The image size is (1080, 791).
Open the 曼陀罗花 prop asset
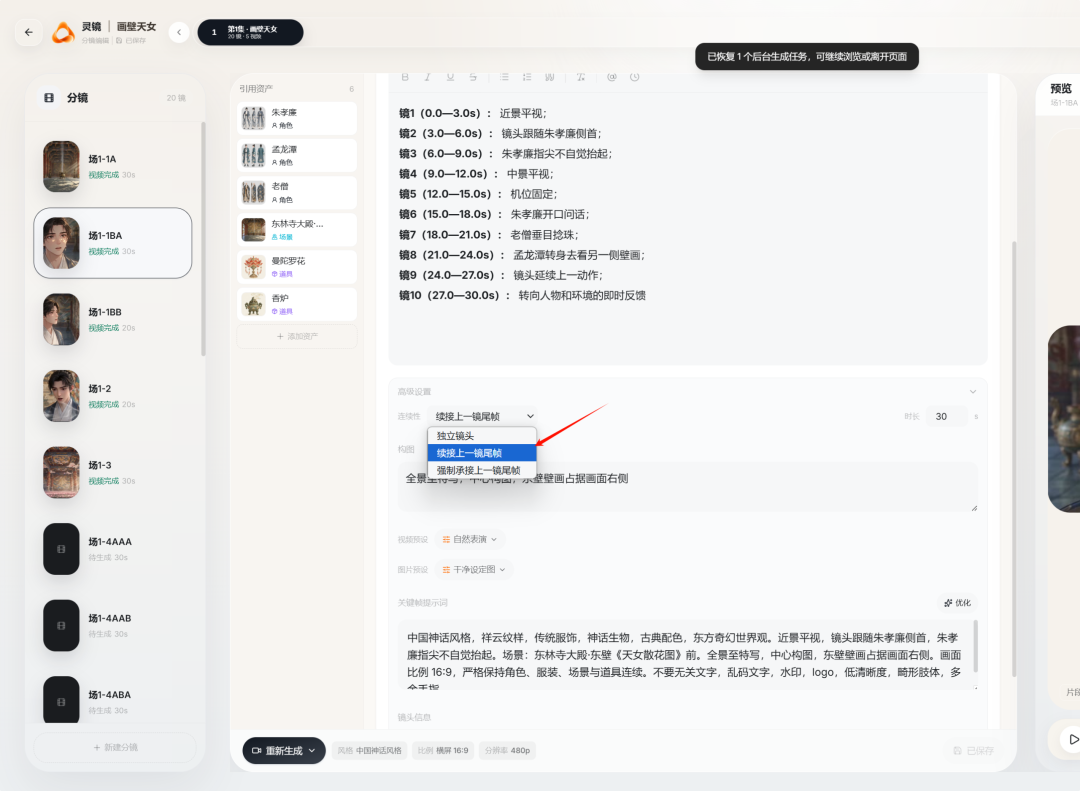[297, 267]
